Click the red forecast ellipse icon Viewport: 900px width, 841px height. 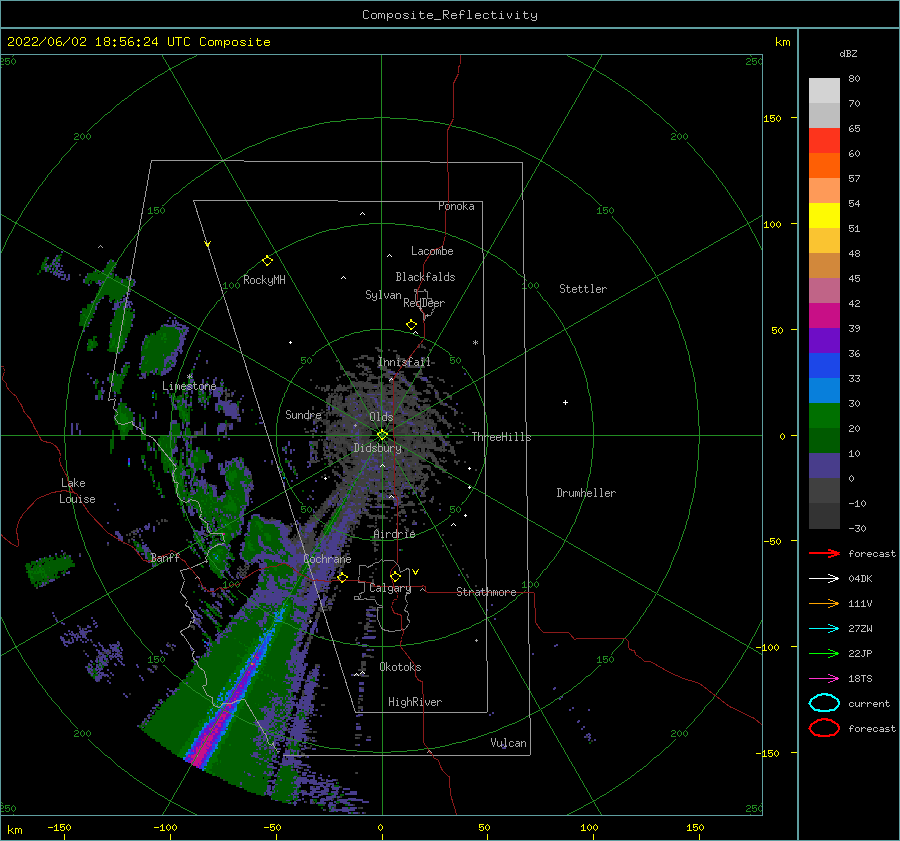(824, 728)
